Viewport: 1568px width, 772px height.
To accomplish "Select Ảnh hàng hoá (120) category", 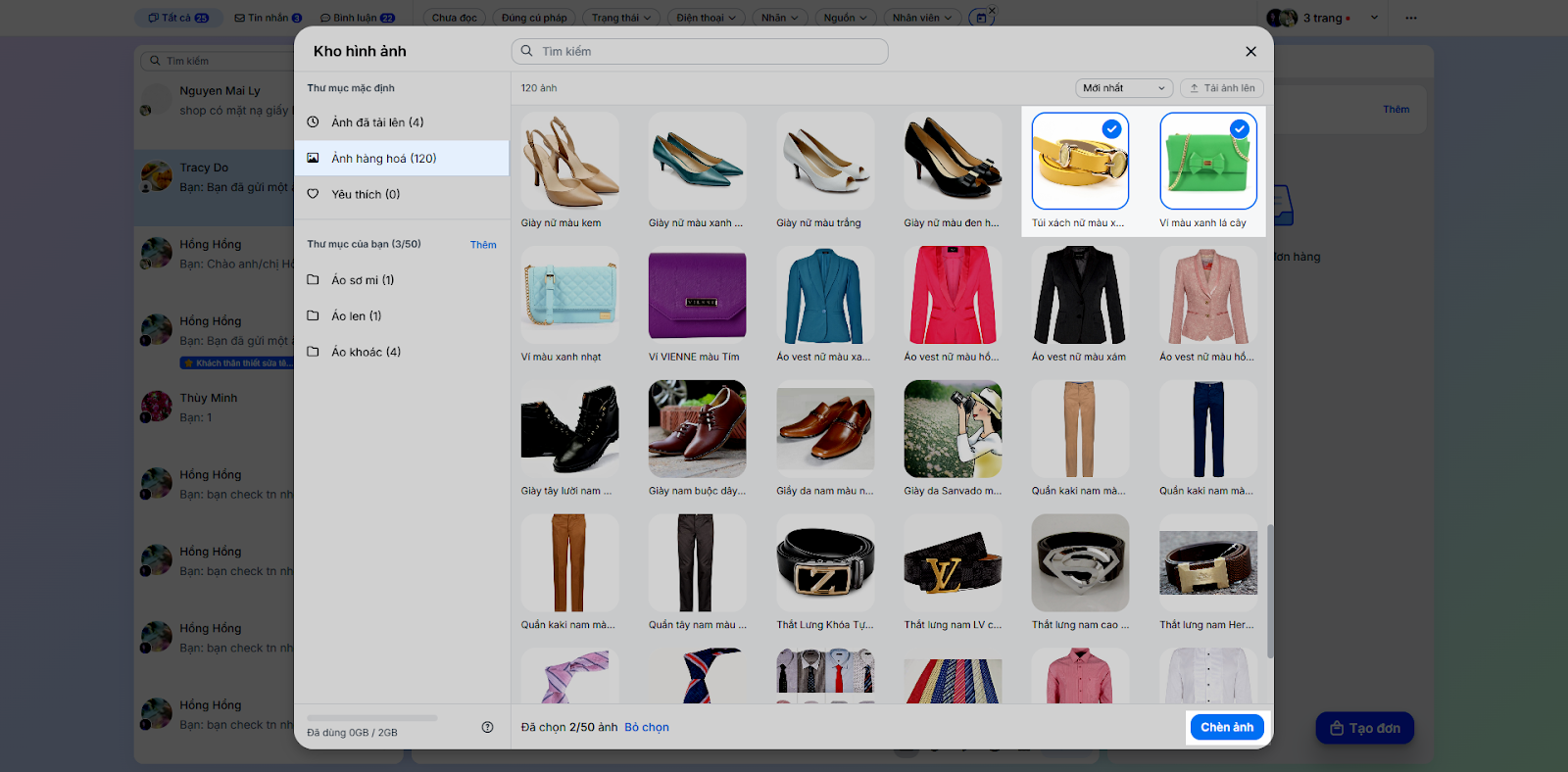I will (402, 158).
